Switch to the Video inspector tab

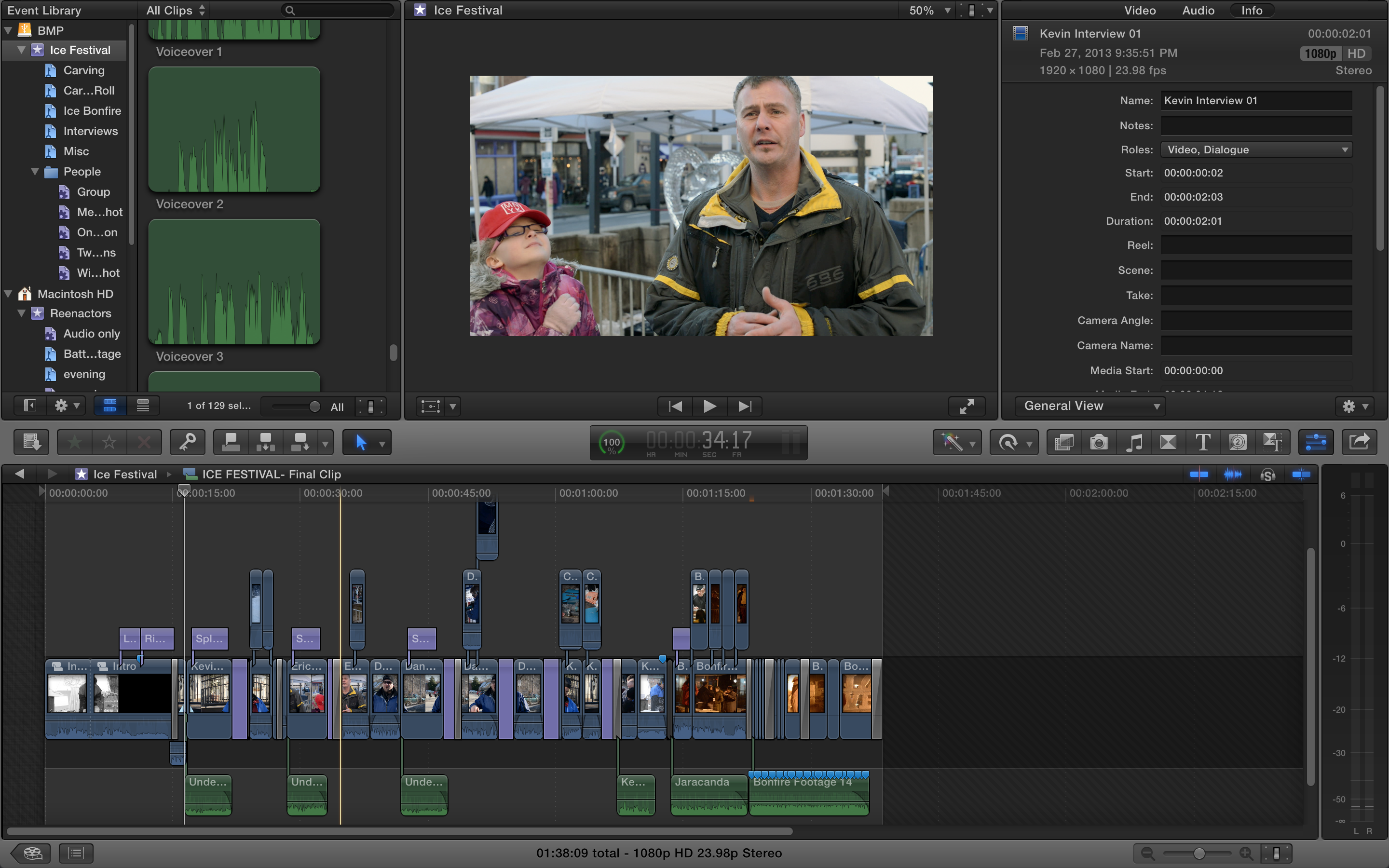(1139, 10)
